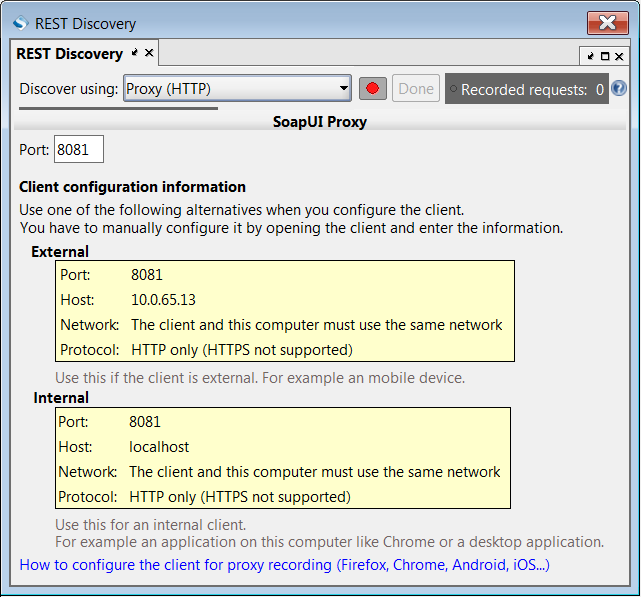
Task: Click the Internal section label
Action: click(61, 397)
